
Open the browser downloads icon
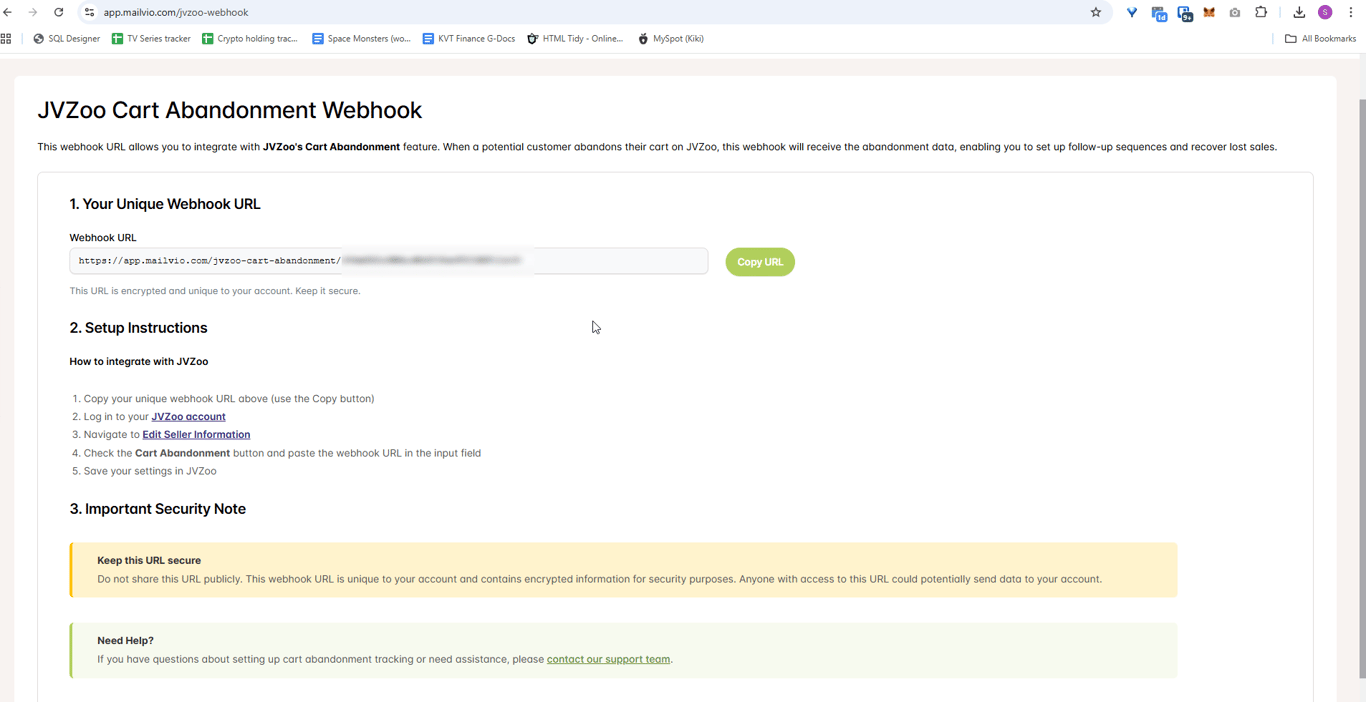[x=1299, y=12]
